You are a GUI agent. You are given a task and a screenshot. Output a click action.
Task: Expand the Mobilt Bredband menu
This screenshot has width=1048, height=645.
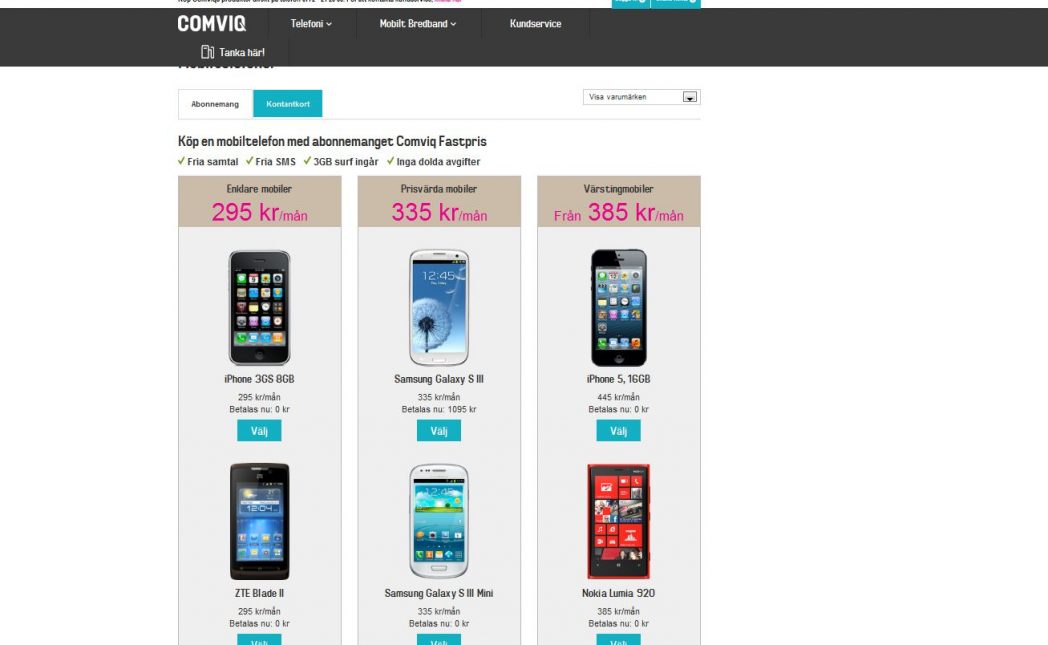(418, 24)
